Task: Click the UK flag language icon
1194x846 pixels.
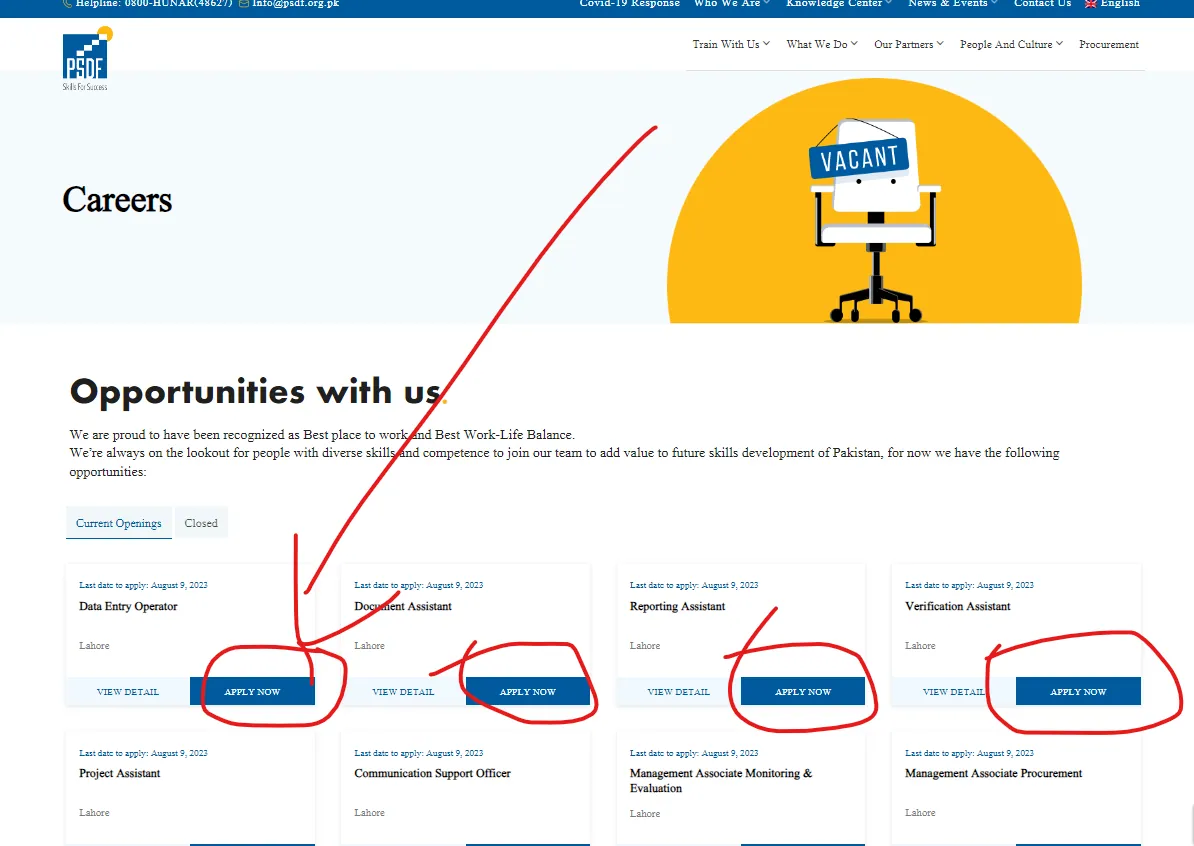Action: [x=1090, y=3]
